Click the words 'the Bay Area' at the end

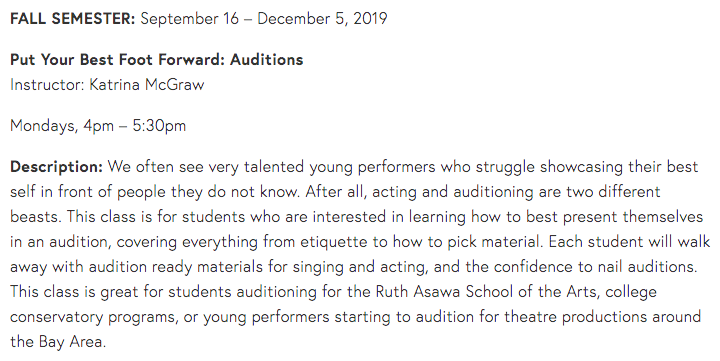coord(58,342)
